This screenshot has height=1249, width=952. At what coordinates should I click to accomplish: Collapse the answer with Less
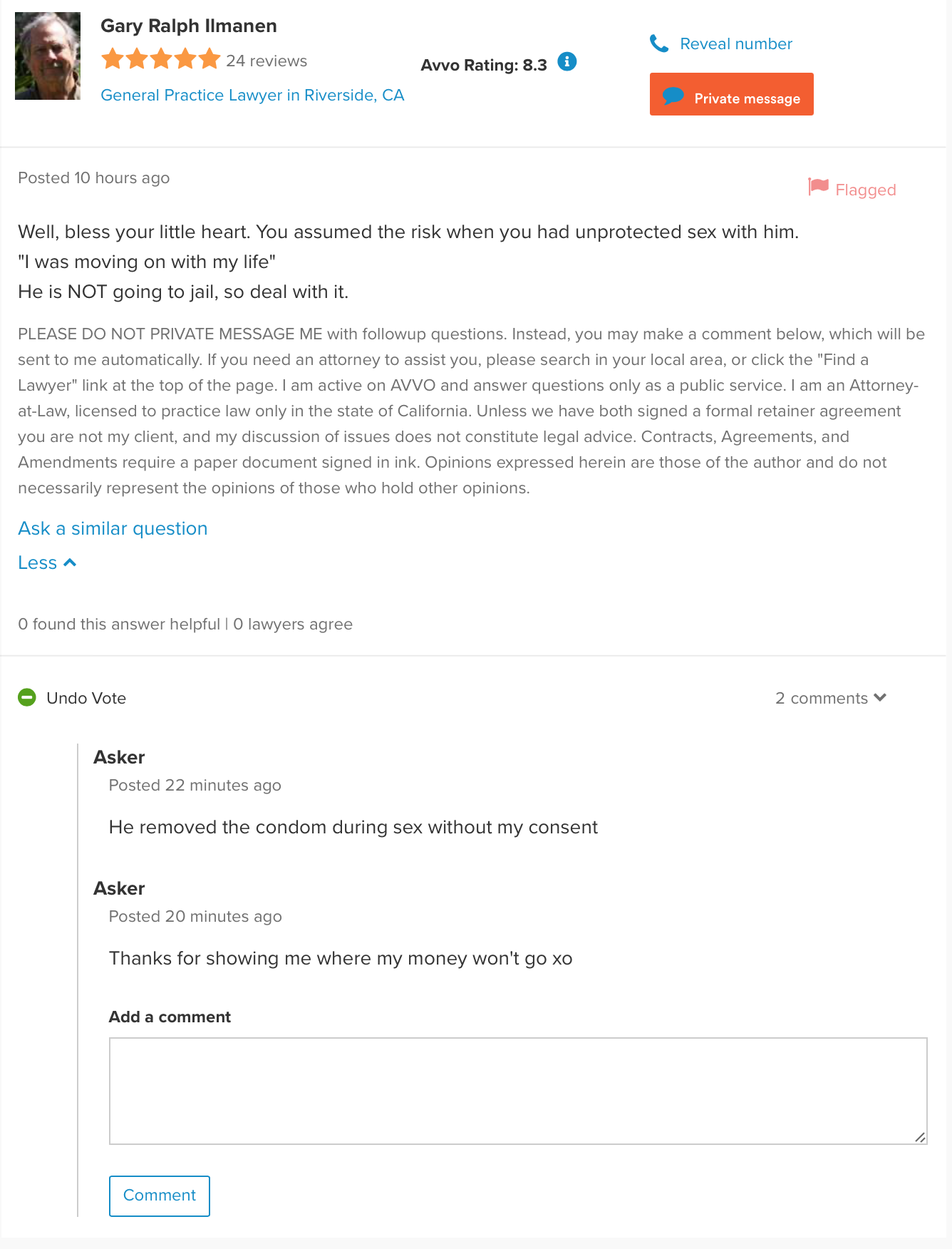tap(47, 562)
